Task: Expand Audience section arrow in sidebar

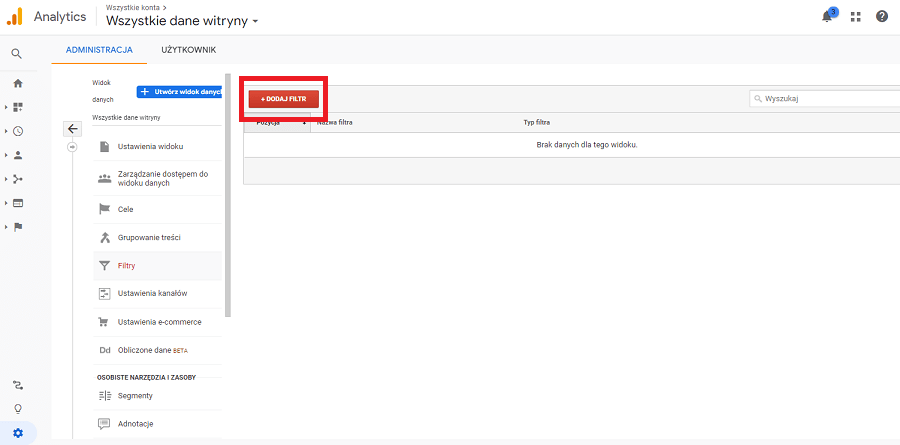Action: pos(6,155)
